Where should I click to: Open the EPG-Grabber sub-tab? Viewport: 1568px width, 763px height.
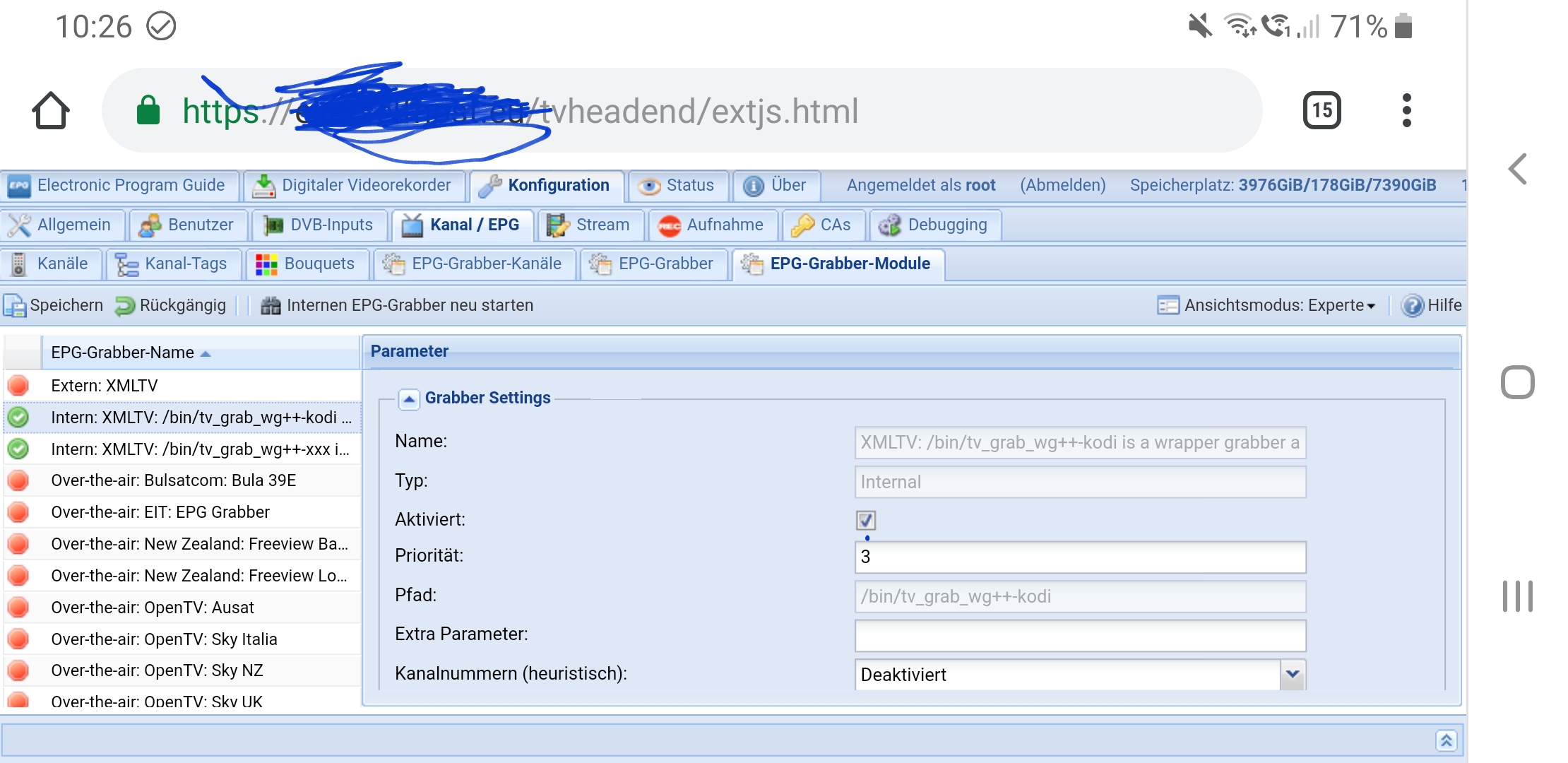(653, 264)
